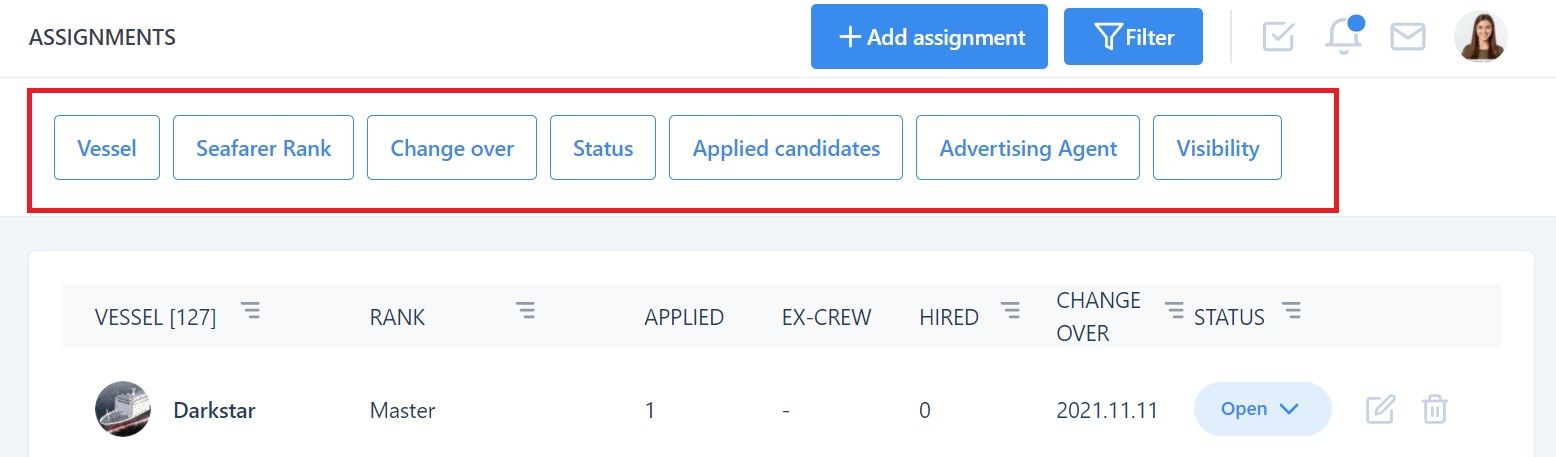Sort by the Vessel column

click(x=251, y=311)
